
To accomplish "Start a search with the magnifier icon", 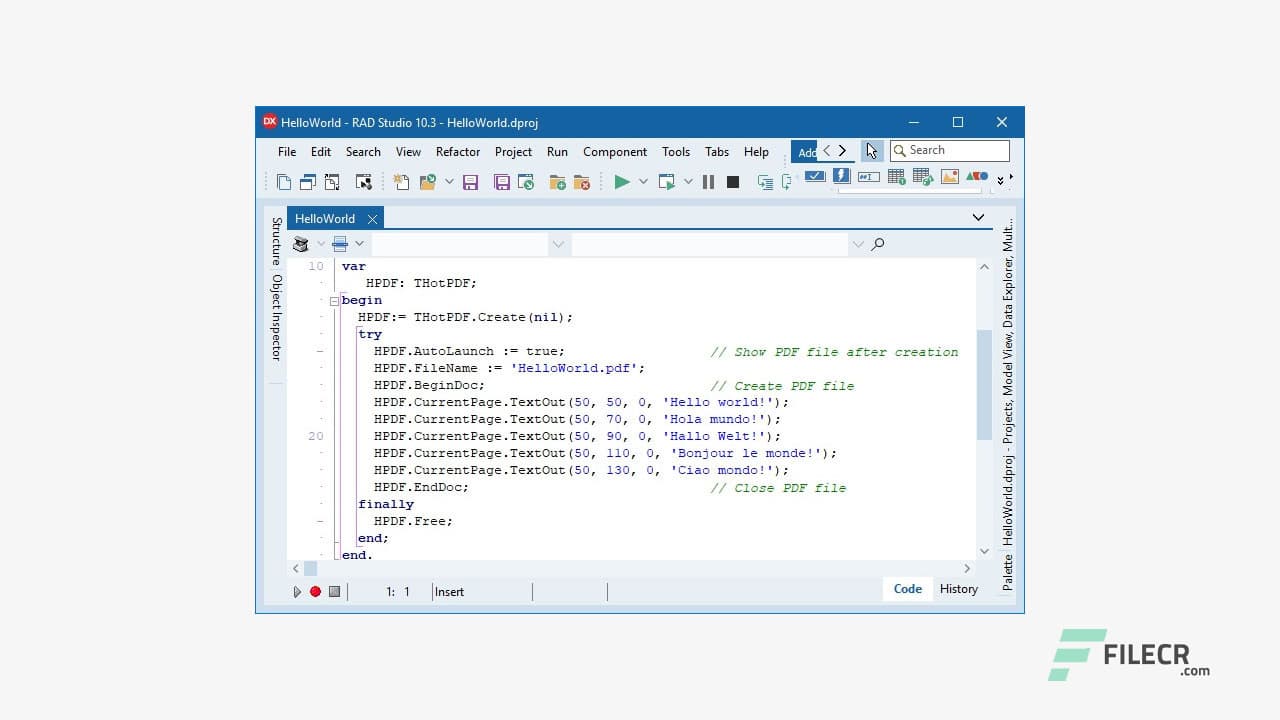I will tap(877, 243).
